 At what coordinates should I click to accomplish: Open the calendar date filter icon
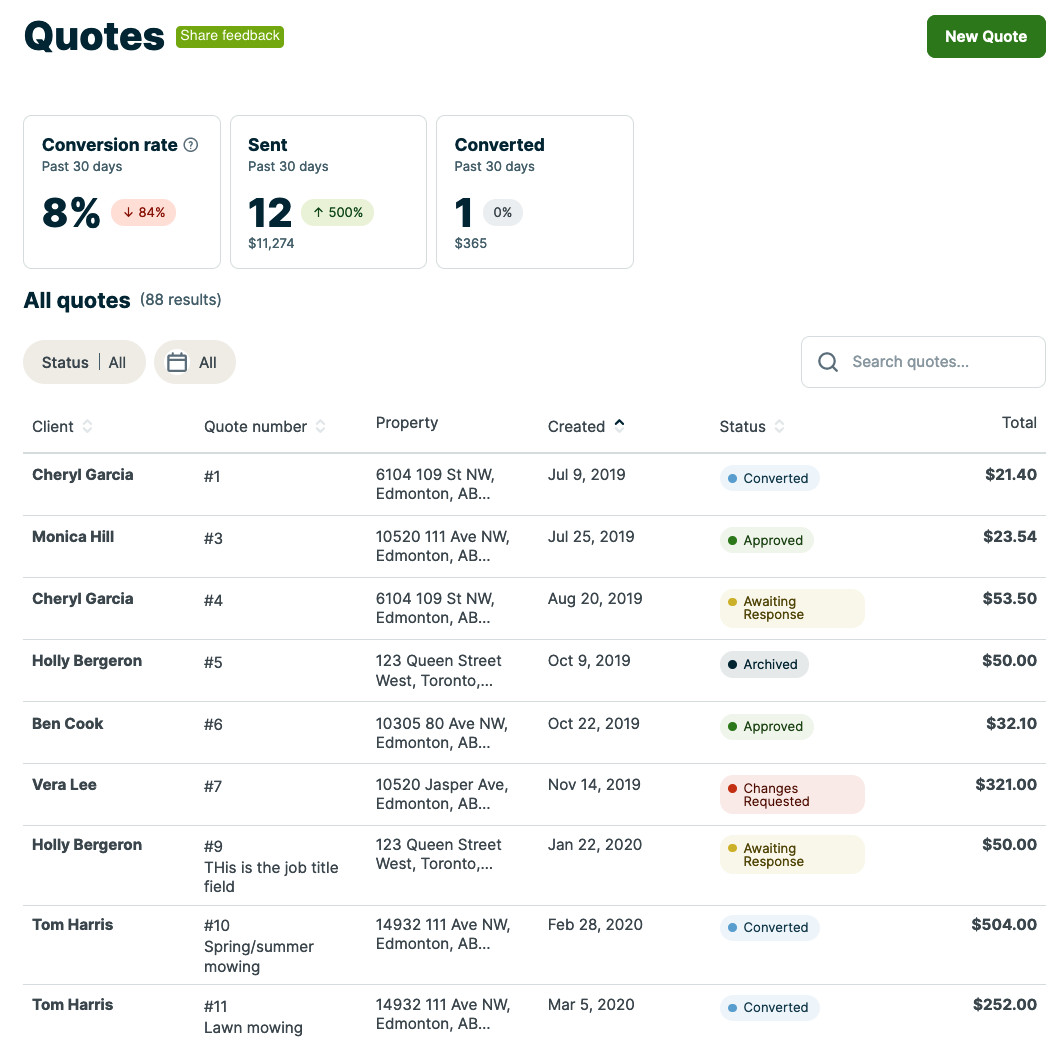coord(176,362)
